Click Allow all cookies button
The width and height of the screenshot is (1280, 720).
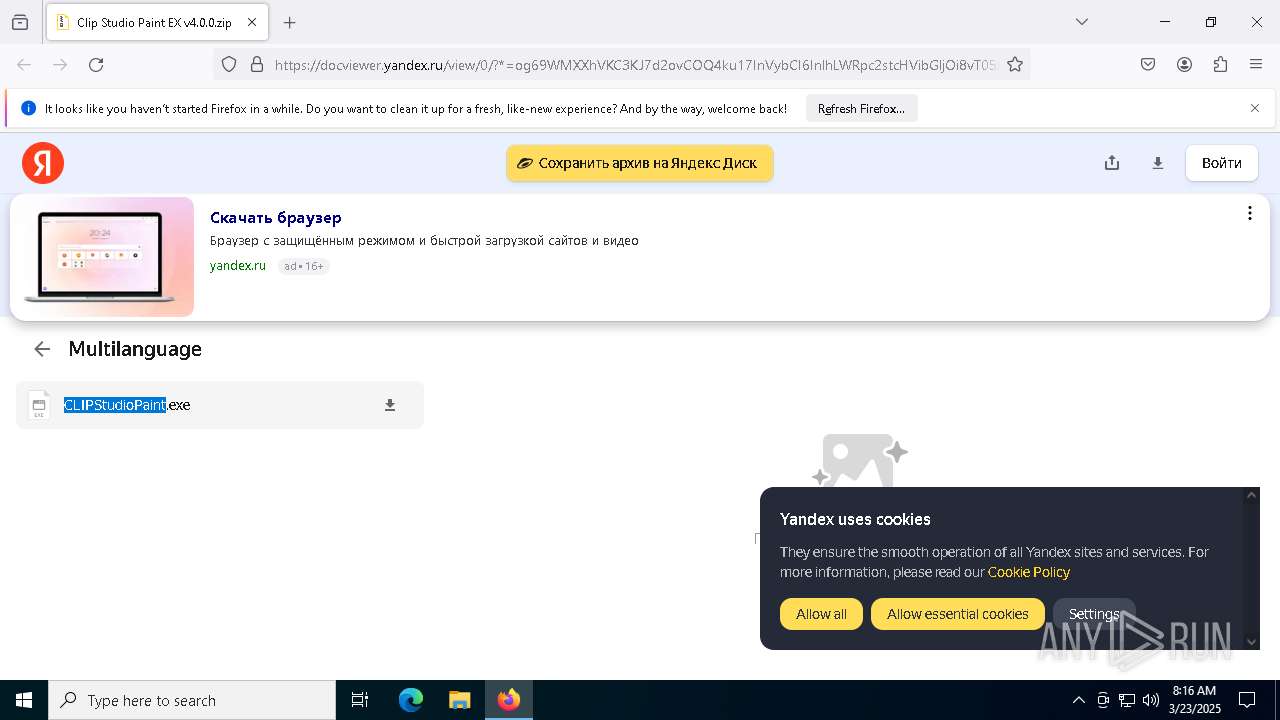click(x=821, y=614)
